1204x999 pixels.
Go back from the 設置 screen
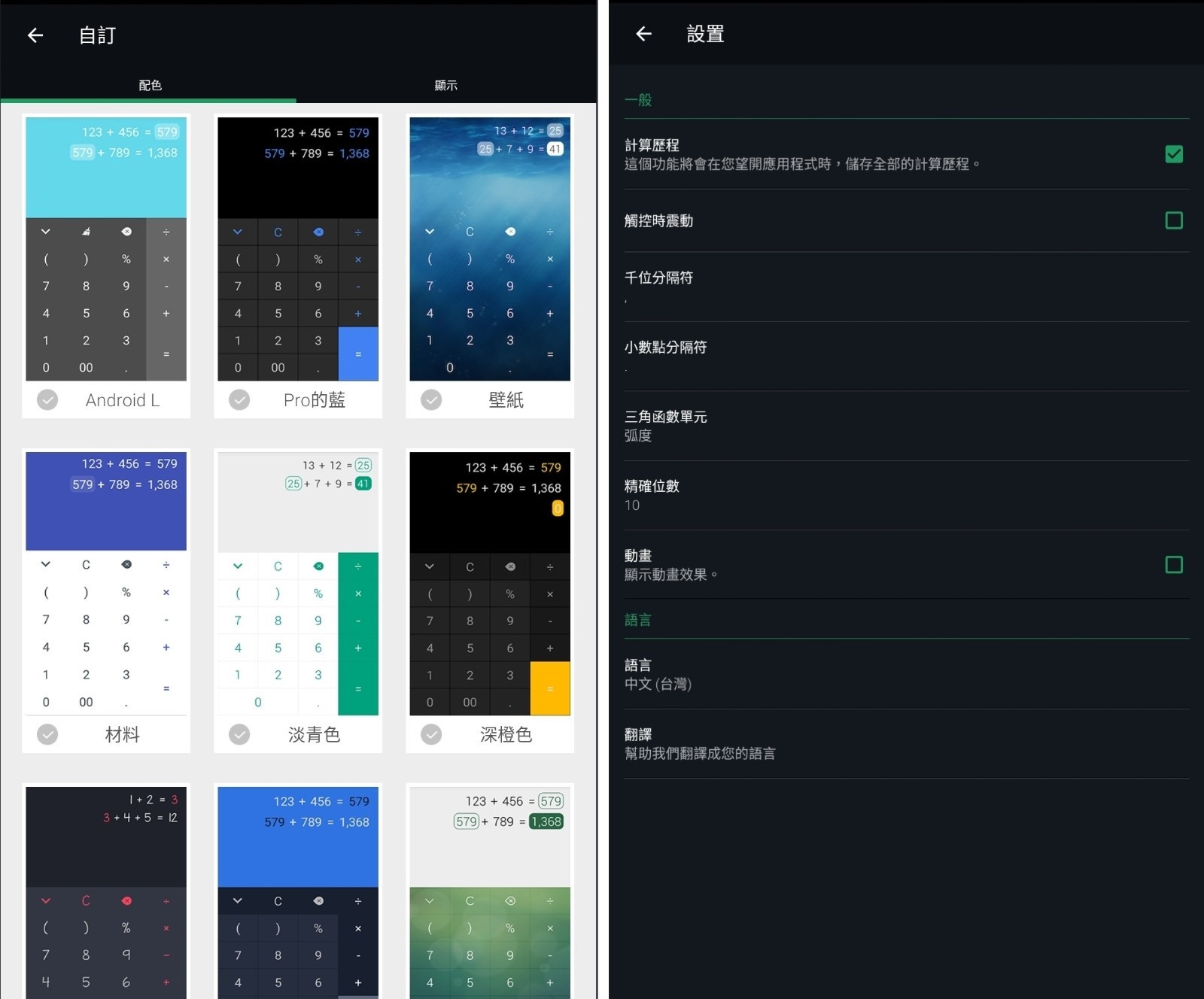tap(643, 34)
